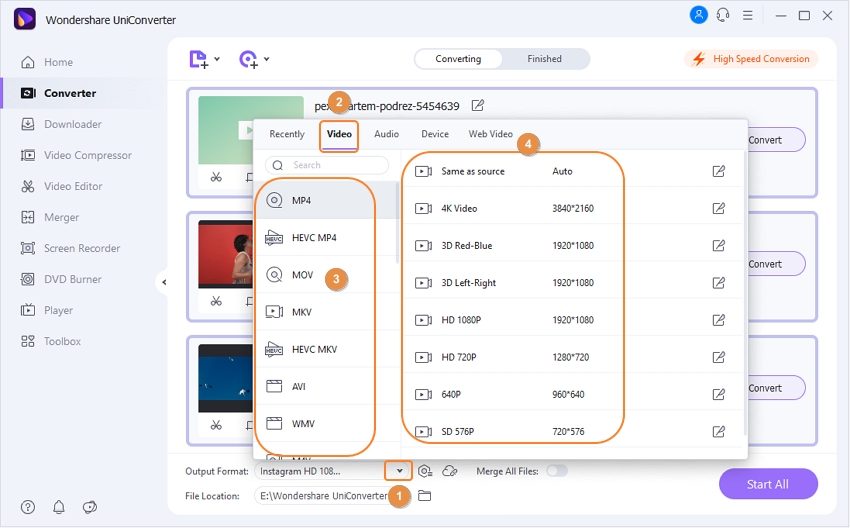This screenshot has width=850, height=528.
Task: Open the Screen Recorder
Action: [70, 248]
